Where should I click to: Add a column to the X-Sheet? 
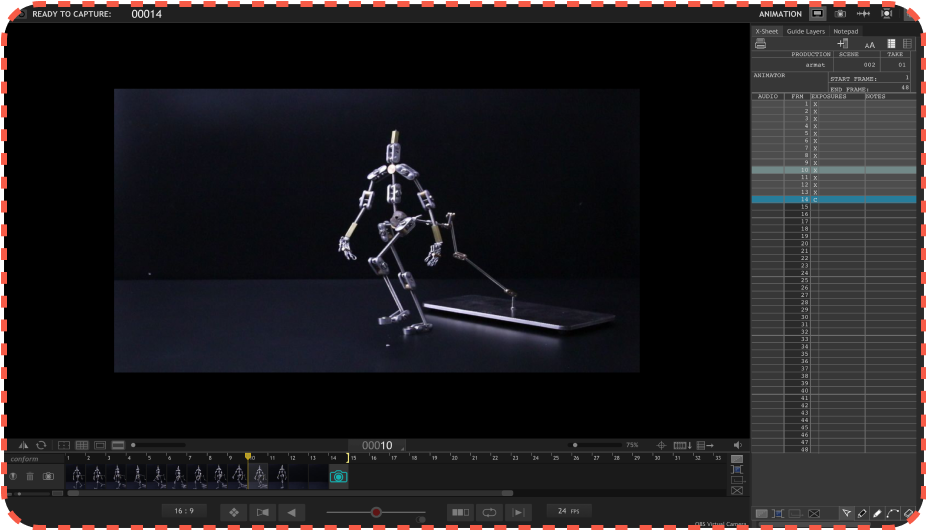(x=843, y=44)
